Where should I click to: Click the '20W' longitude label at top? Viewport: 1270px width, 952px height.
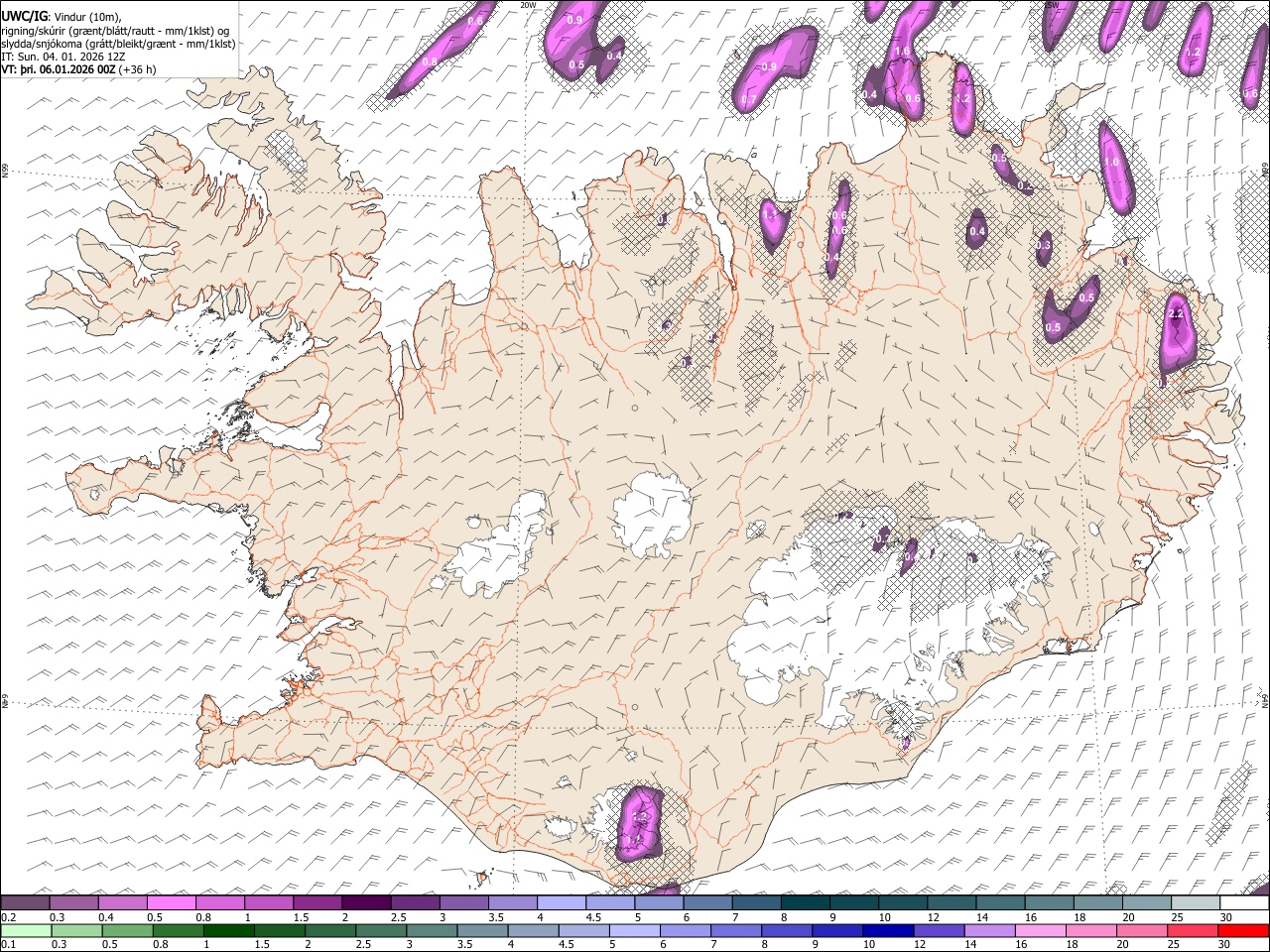click(528, 5)
